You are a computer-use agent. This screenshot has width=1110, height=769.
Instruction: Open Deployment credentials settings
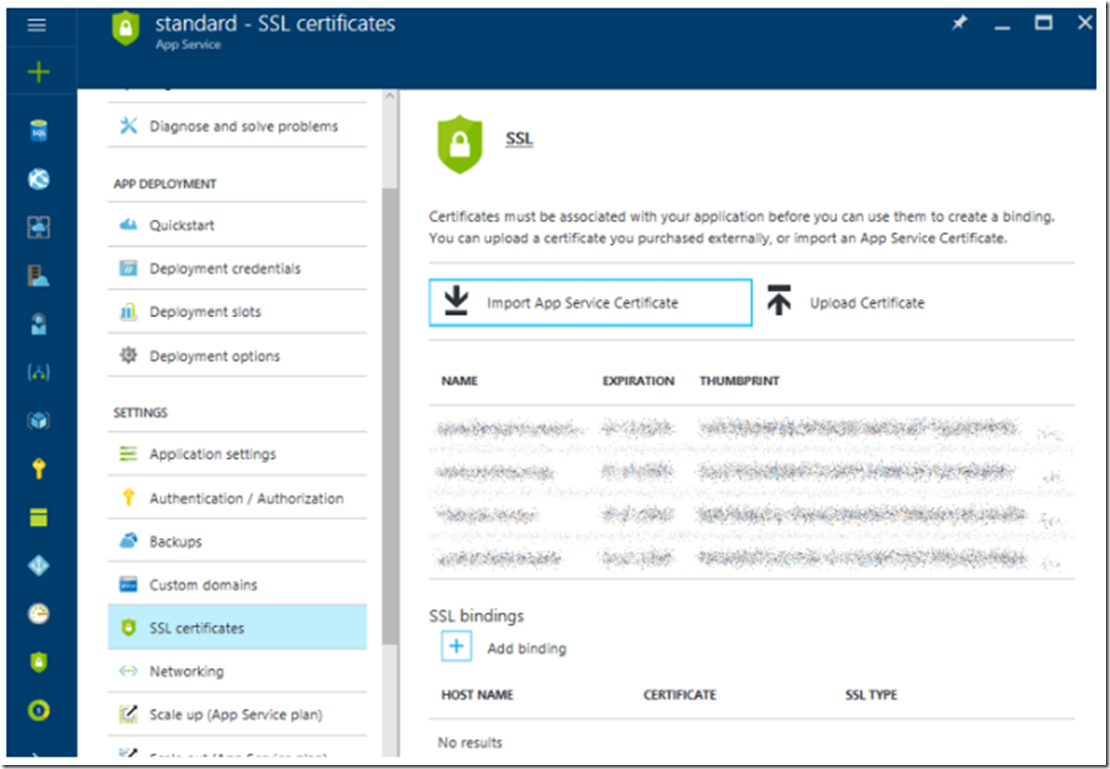225,269
